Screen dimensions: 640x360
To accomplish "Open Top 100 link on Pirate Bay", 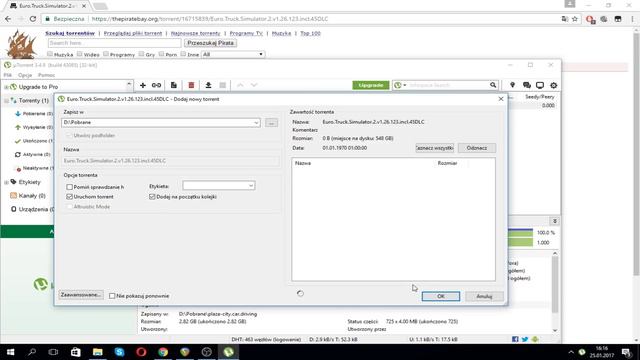I will point(310,33).
